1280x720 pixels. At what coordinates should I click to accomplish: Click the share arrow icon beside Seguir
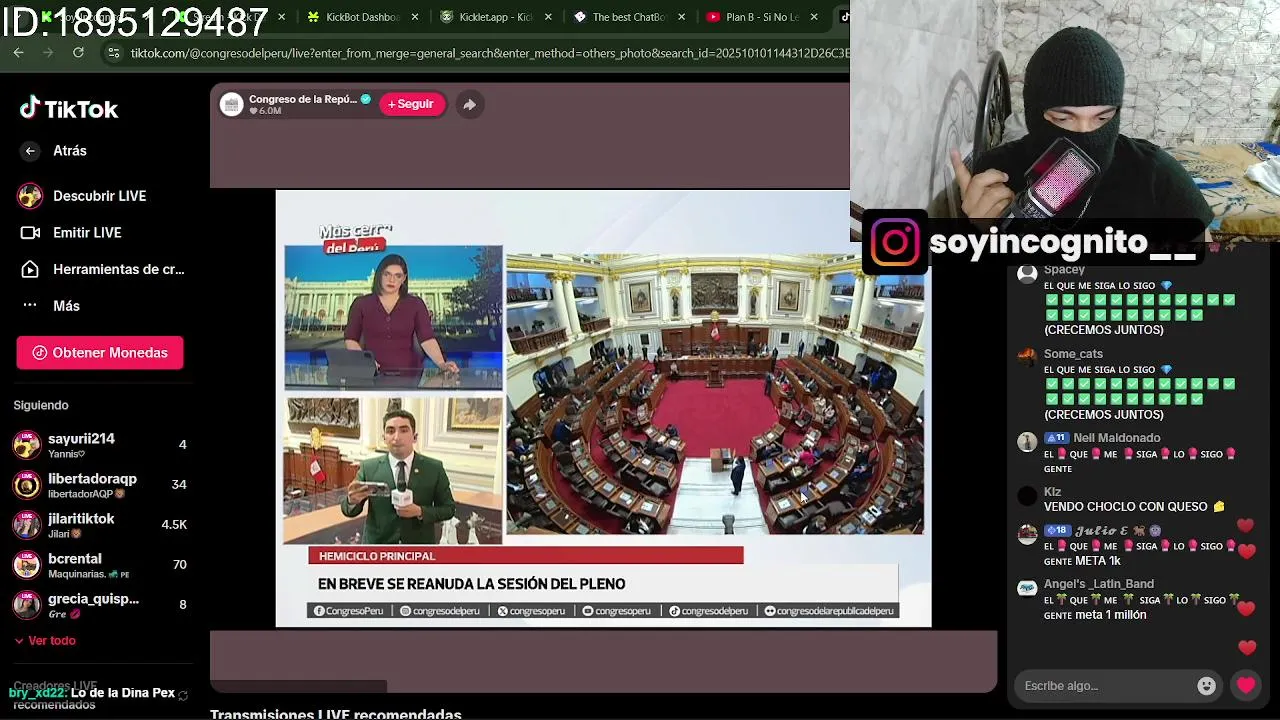click(x=469, y=104)
